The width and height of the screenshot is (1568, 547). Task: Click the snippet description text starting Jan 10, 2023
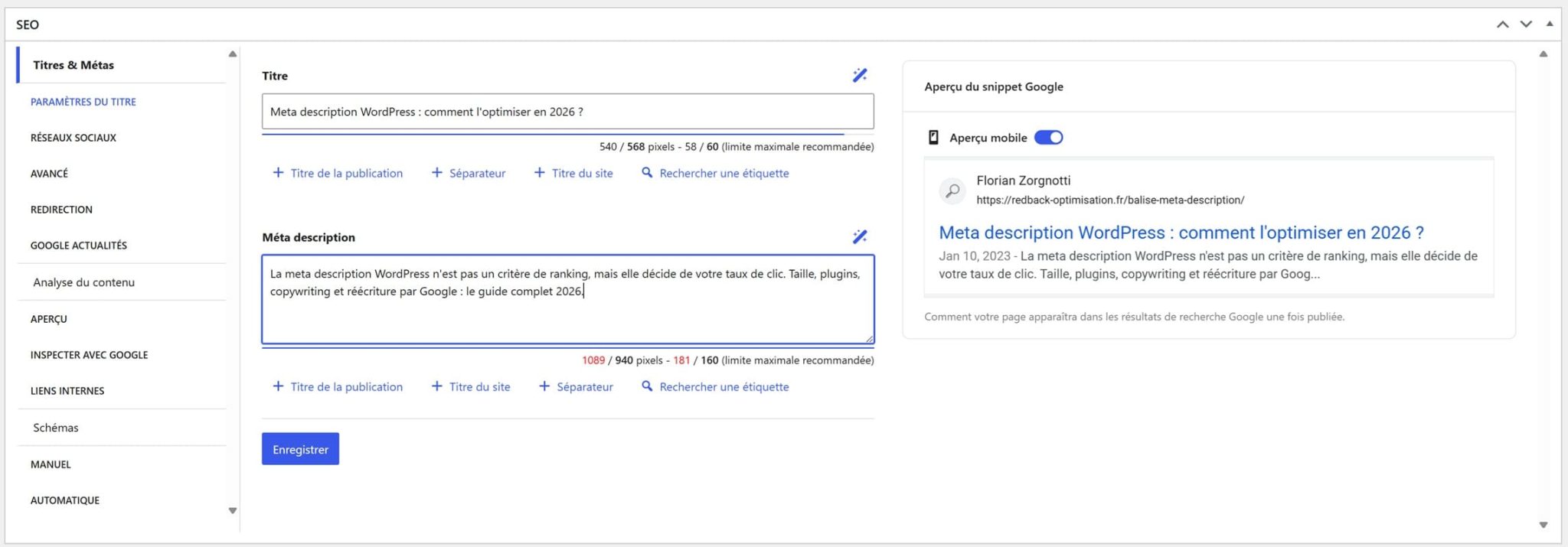click(x=1208, y=265)
